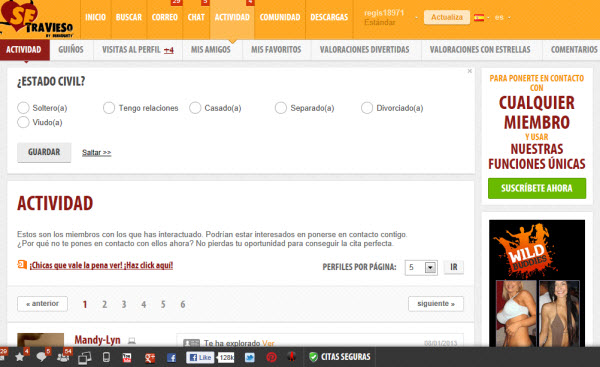Switch to Visitas al Perfil tab

[138, 50]
